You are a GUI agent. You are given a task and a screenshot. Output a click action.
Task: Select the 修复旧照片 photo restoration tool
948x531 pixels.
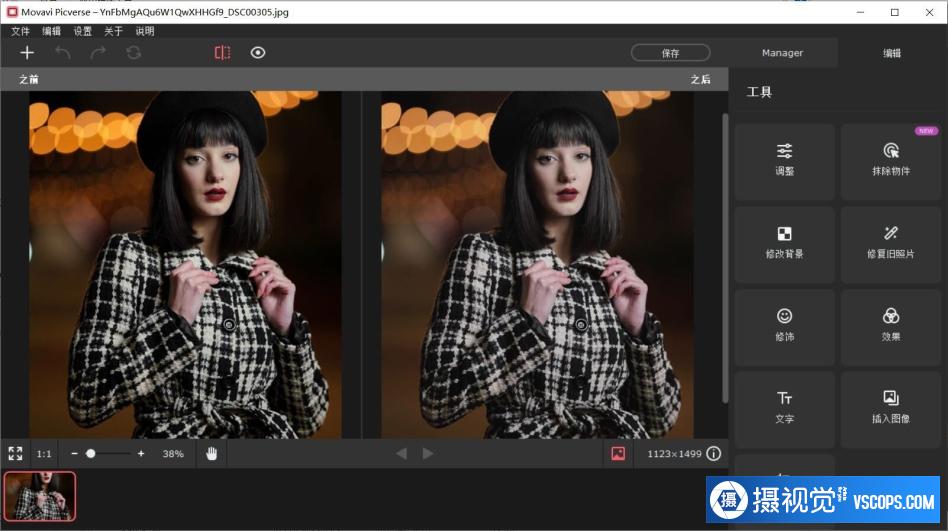click(891, 244)
